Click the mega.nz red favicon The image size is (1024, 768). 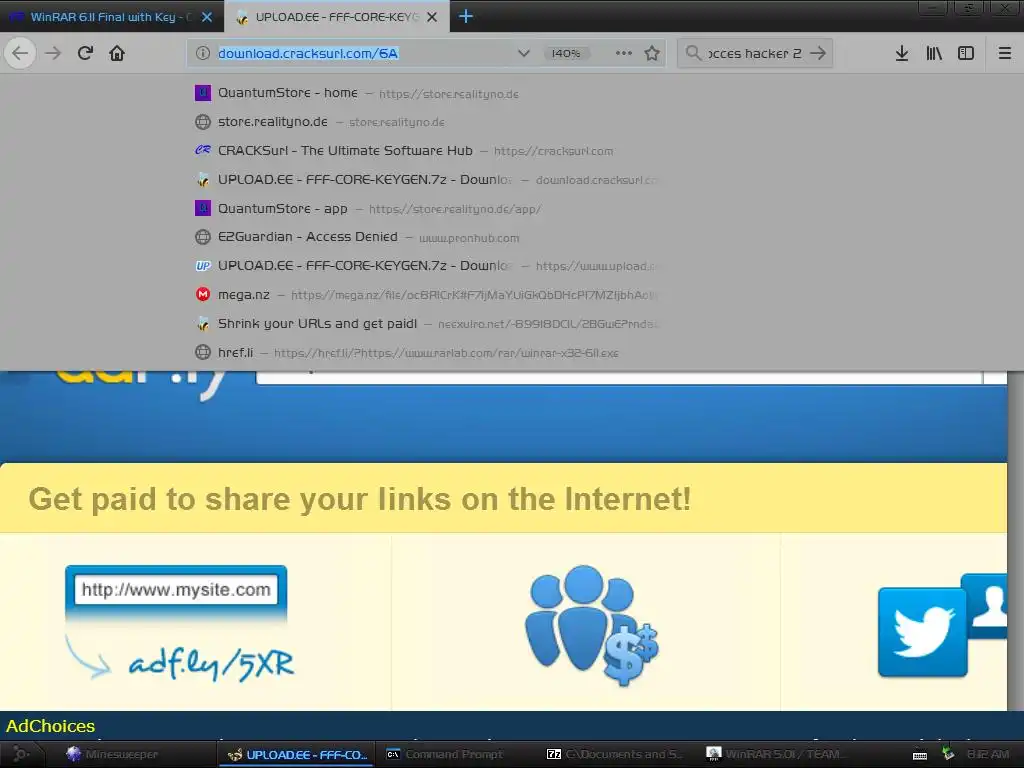point(203,295)
